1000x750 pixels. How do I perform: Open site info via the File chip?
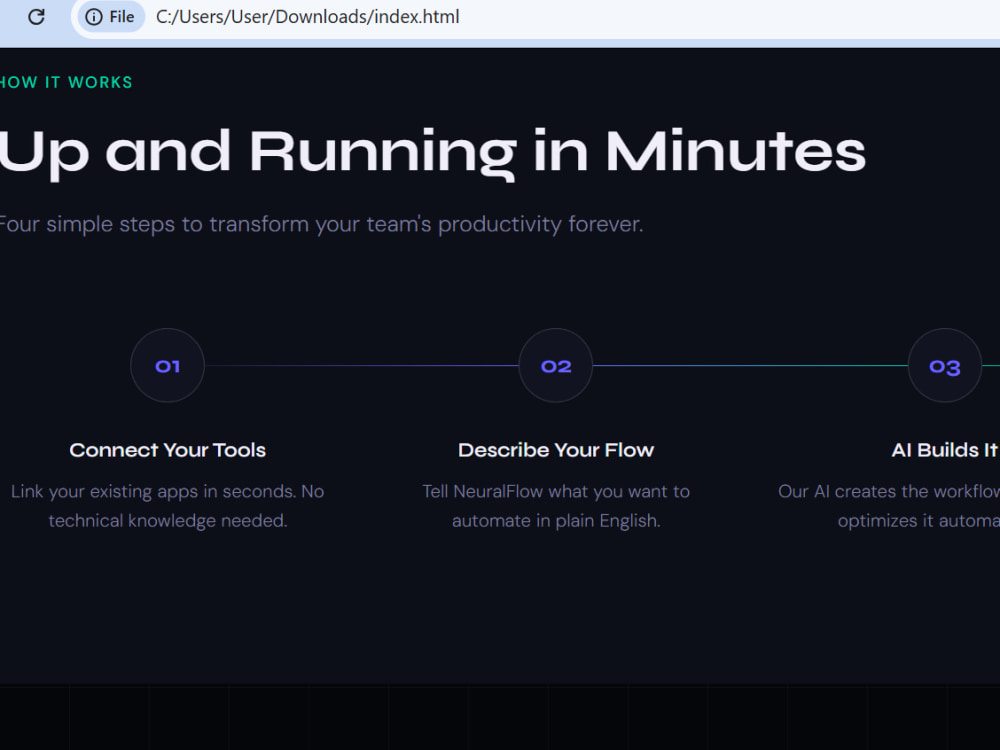pos(110,17)
